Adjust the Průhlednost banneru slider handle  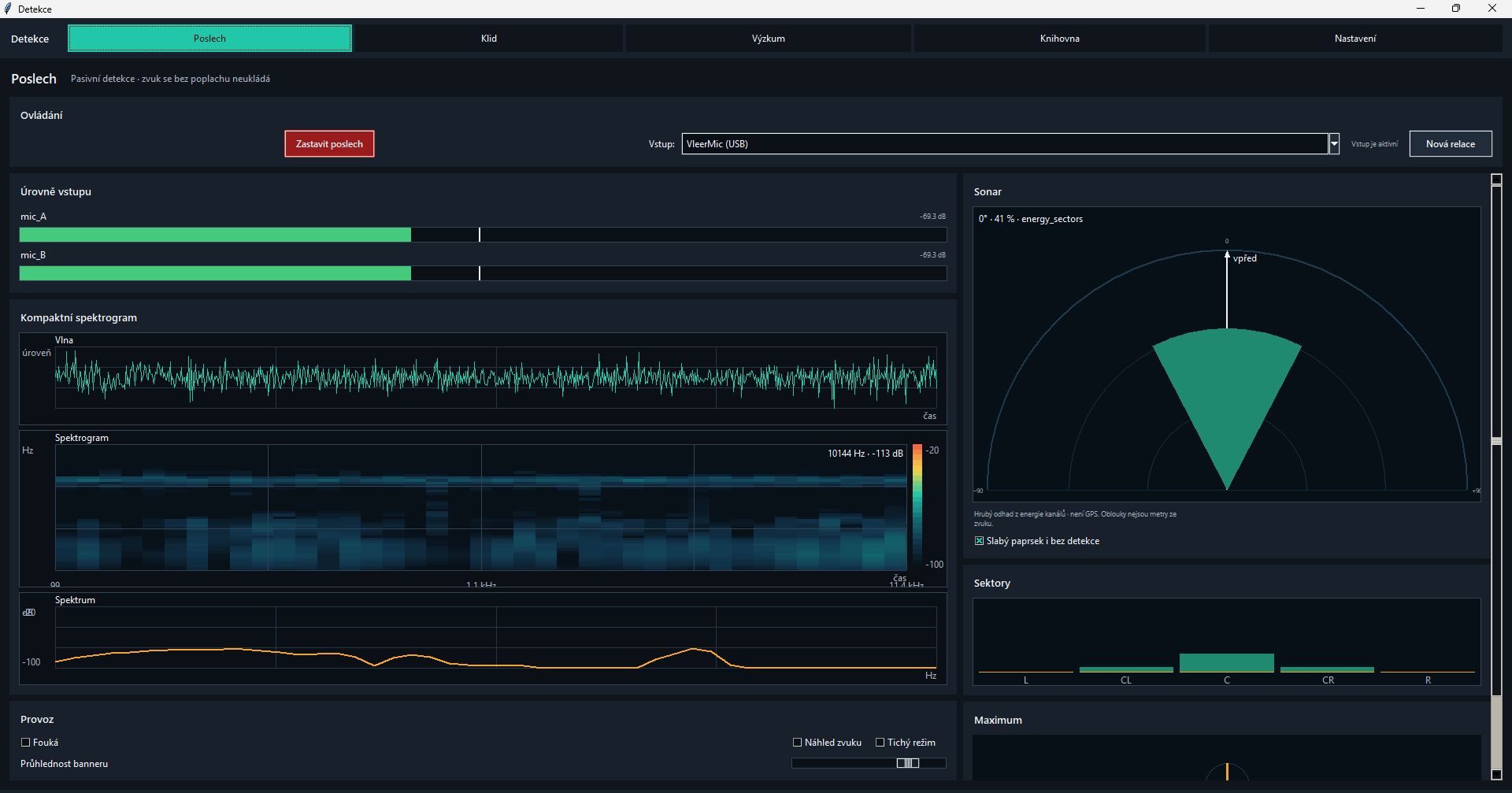click(x=908, y=763)
